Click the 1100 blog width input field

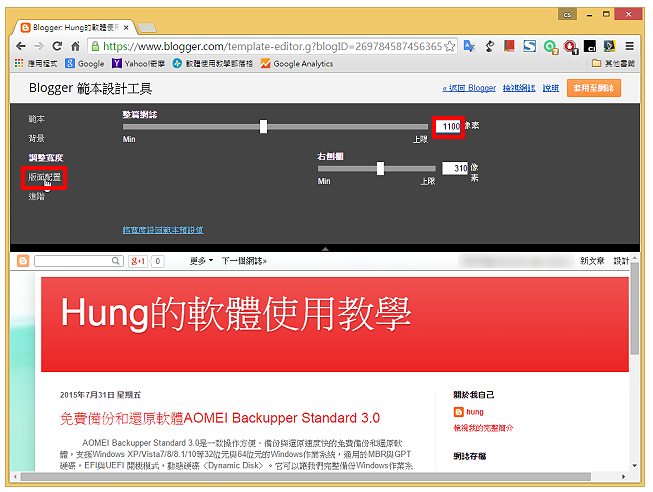[x=449, y=126]
